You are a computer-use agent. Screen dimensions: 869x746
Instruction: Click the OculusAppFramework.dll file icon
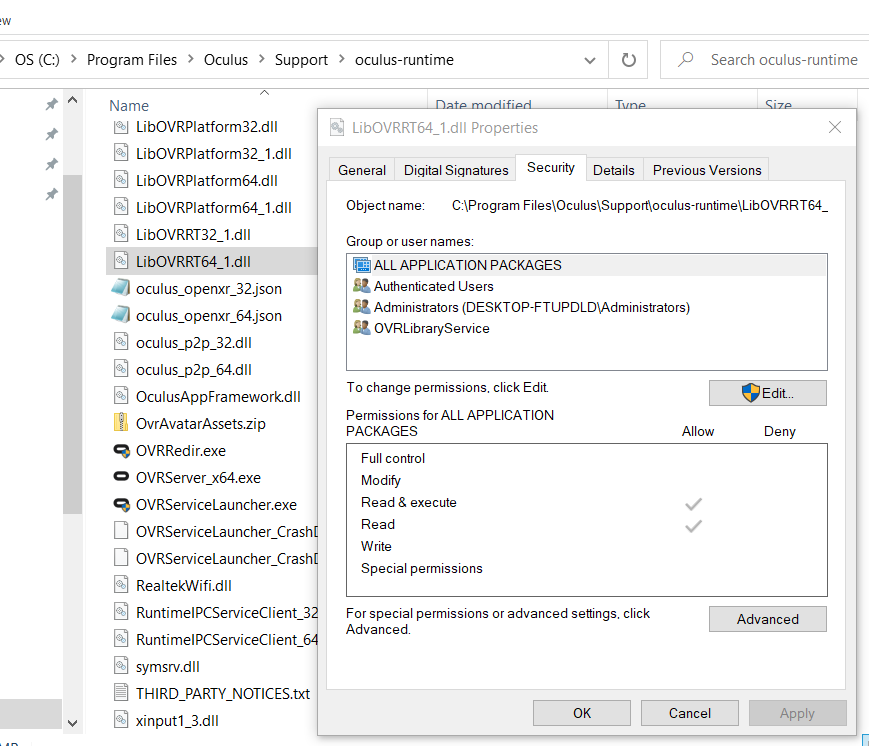coord(121,396)
